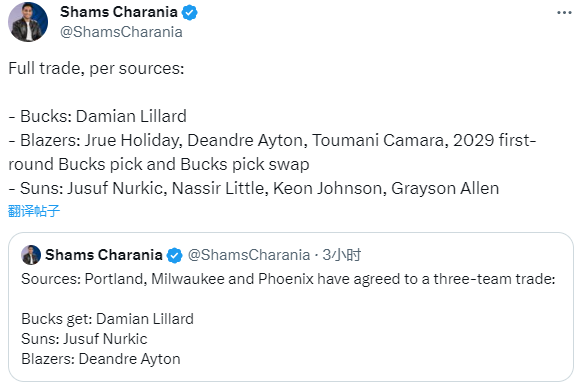582x384 pixels.
Task: Click the 'Bucks: Damian Lillard' line
Action: coord(97,116)
